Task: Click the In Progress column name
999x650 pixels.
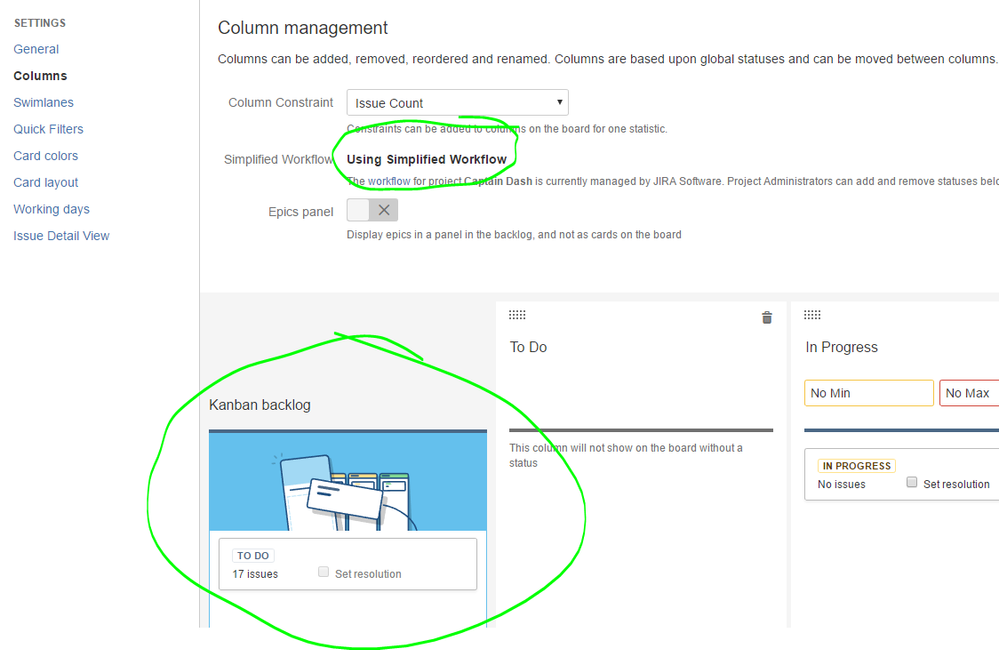Action: [842, 347]
